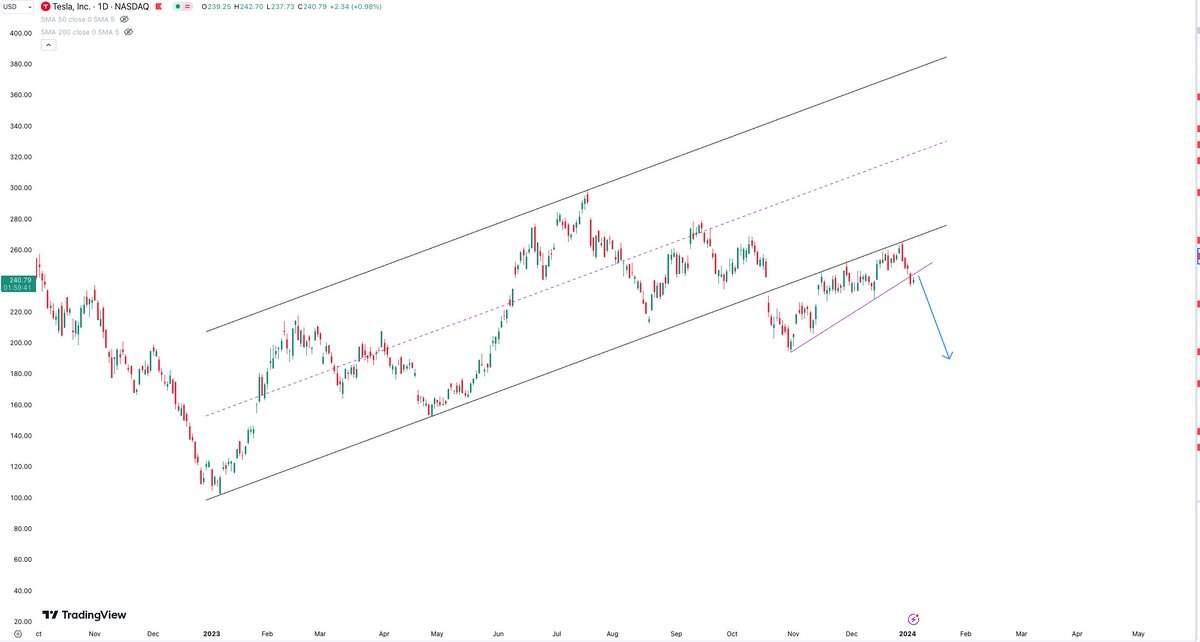This screenshot has height=642, width=1200.
Task: Click the 200.00 price axis label
Action: click(x=21, y=343)
